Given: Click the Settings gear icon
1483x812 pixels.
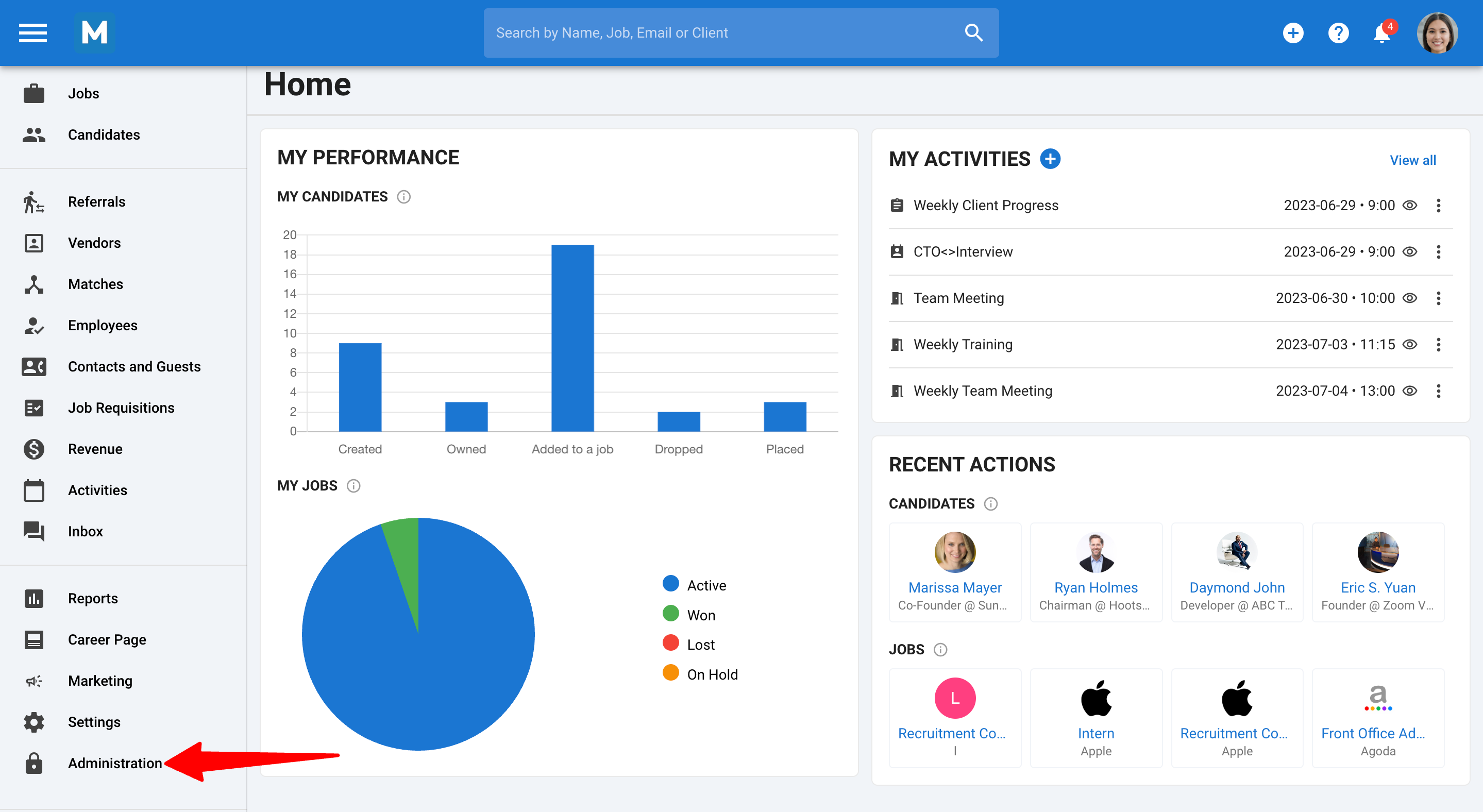Looking at the screenshot, I should [34, 722].
